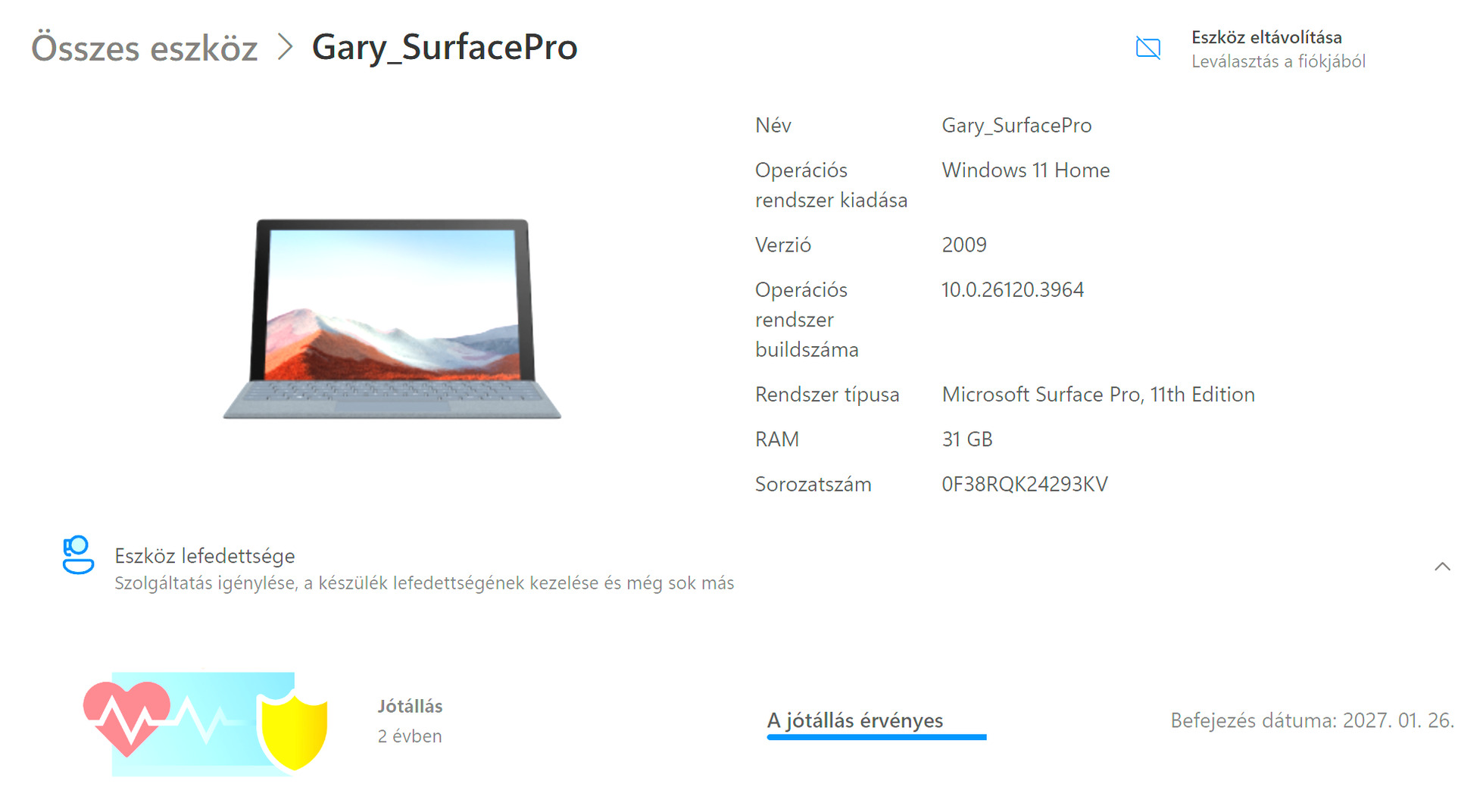
Task: Click the Surface Pro device picture
Action: click(392, 318)
